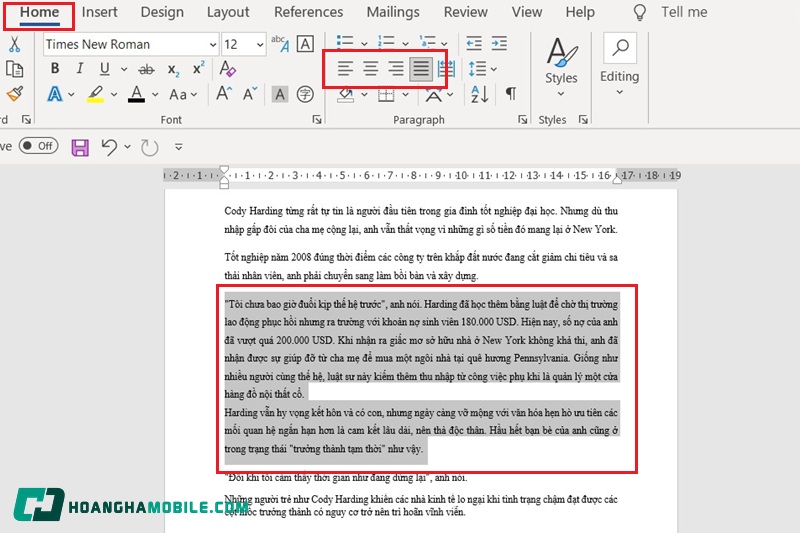
Task: Click the Save icon in quick access toolbar
Action: (80, 147)
